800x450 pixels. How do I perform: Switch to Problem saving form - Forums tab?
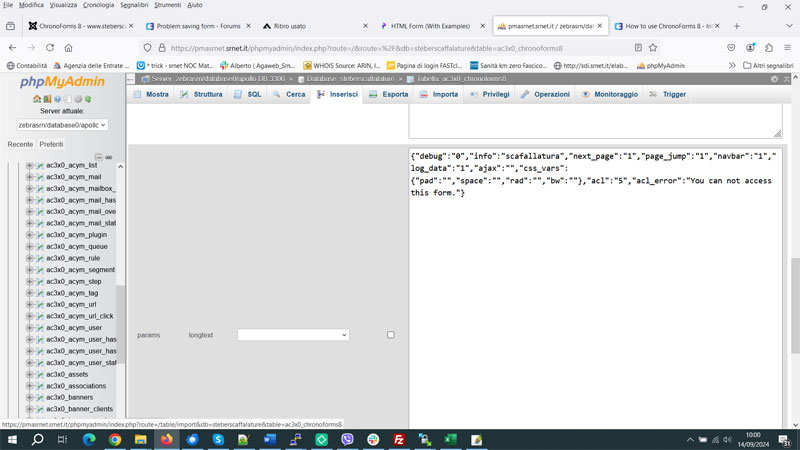(x=198, y=26)
